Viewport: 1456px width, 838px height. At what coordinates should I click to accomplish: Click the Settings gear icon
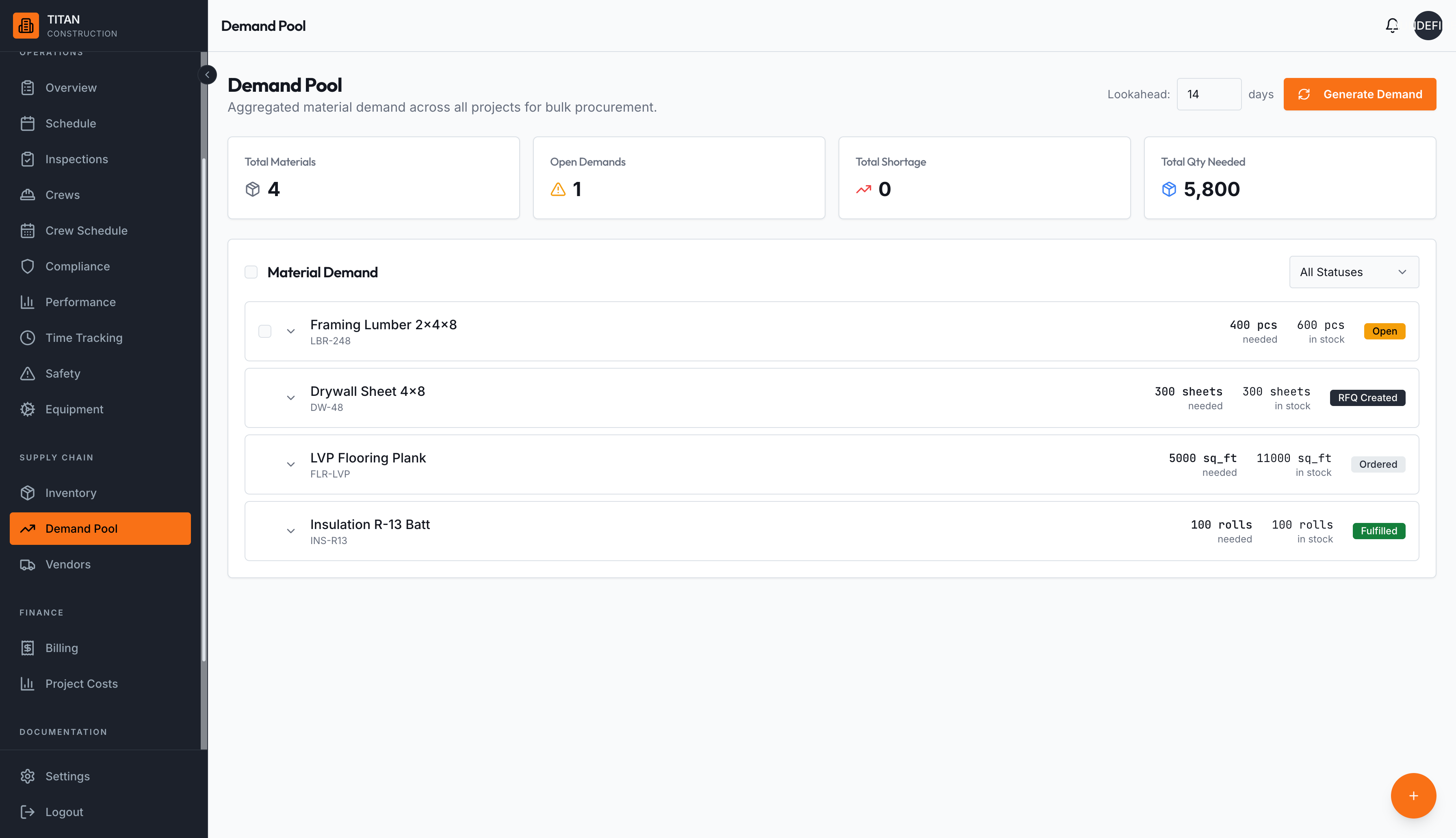[28, 776]
